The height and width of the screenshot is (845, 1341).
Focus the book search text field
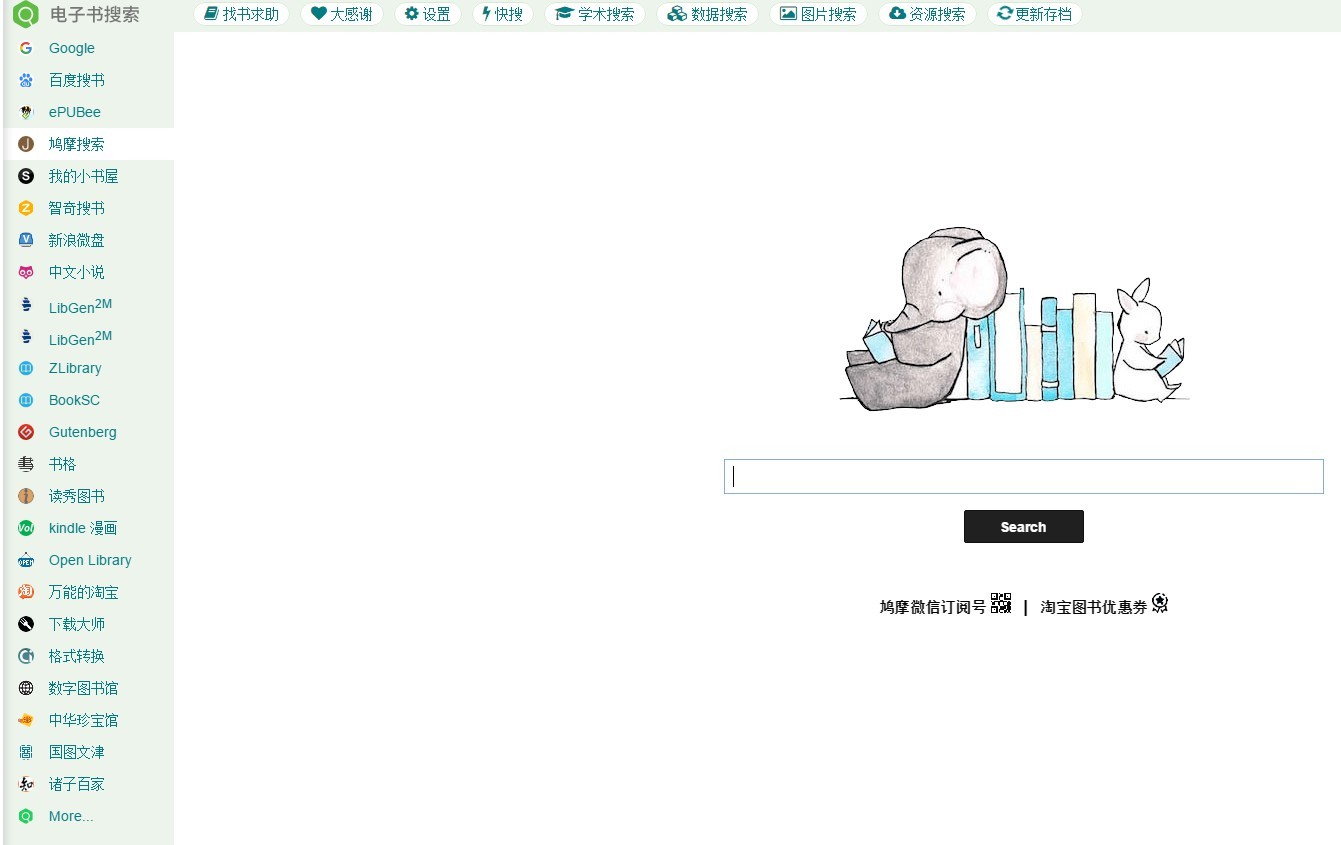(1023, 477)
